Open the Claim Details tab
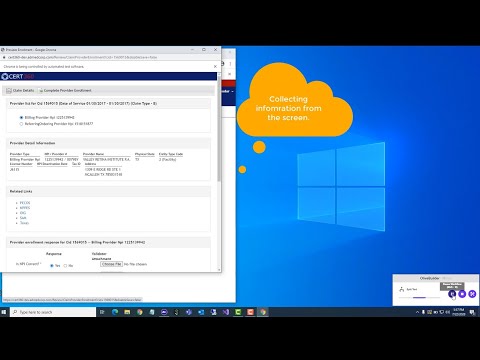Image resolution: width=480 pixels, height=360 pixels. (20, 90)
